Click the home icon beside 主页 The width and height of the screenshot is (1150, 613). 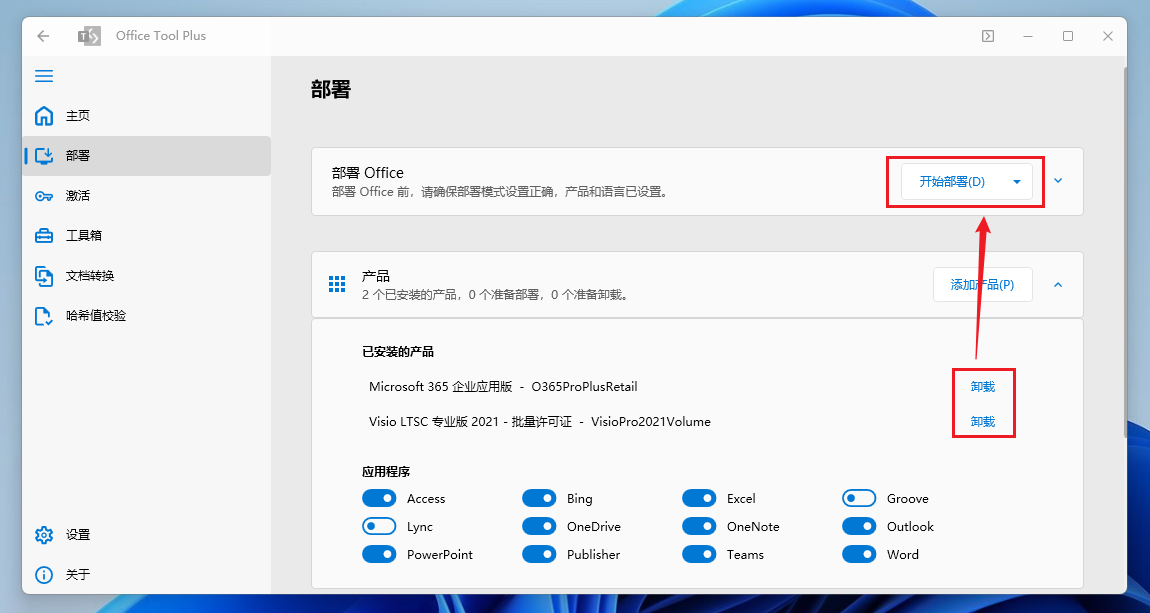(44, 116)
